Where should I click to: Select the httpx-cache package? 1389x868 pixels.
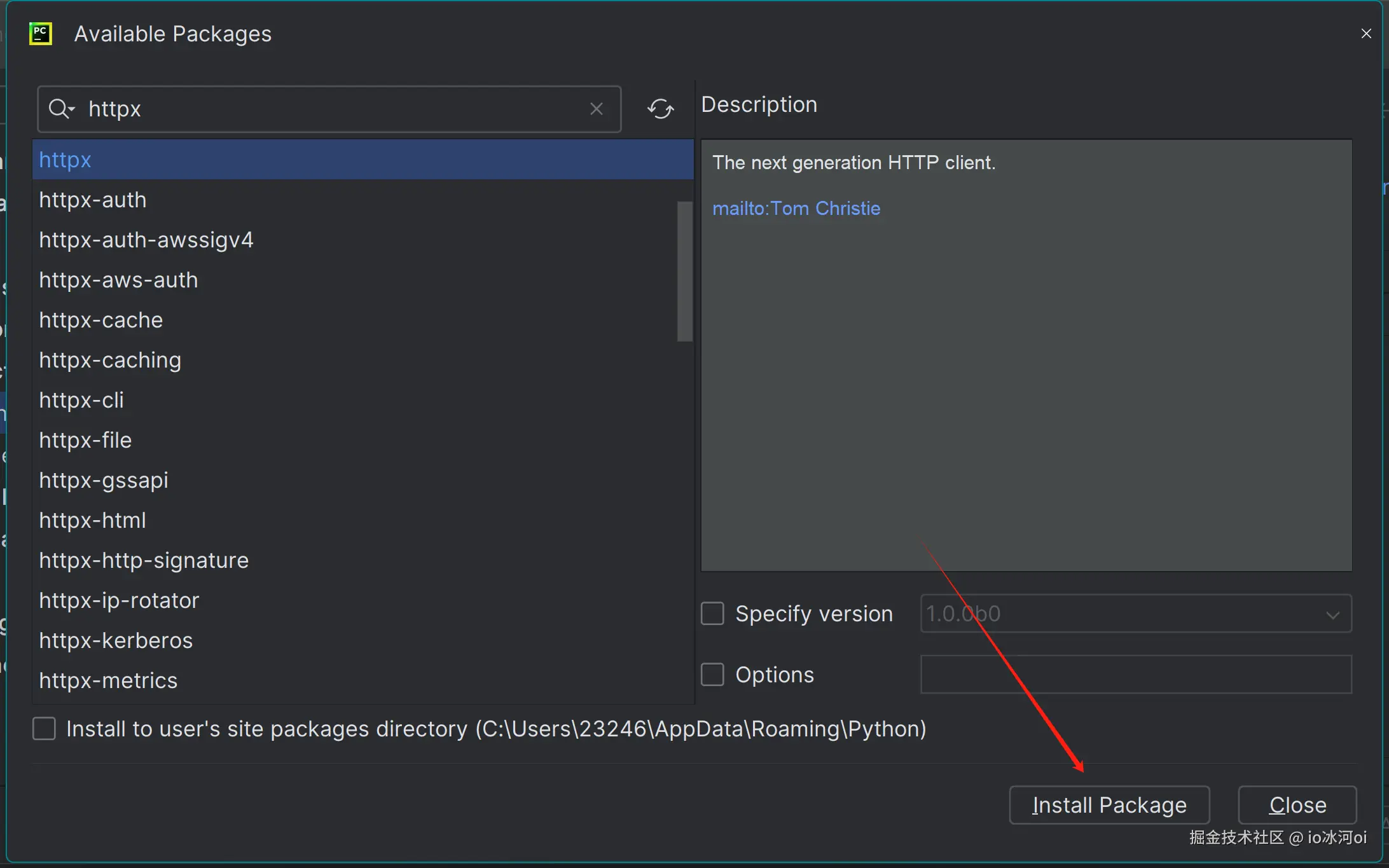[x=100, y=320]
